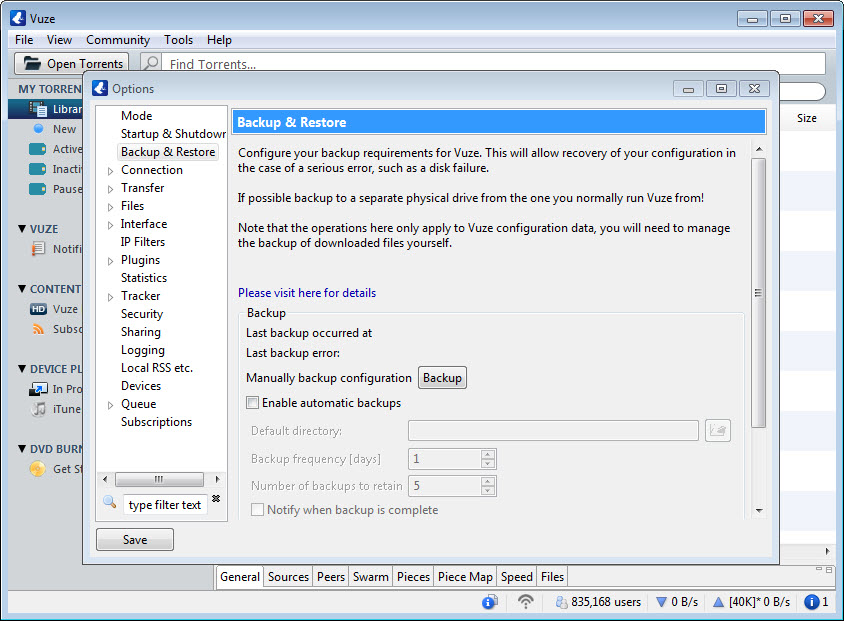Image resolution: width=844 pixels, height=621 pixels.
Task: Open the View menu
Action: [59, 40]
